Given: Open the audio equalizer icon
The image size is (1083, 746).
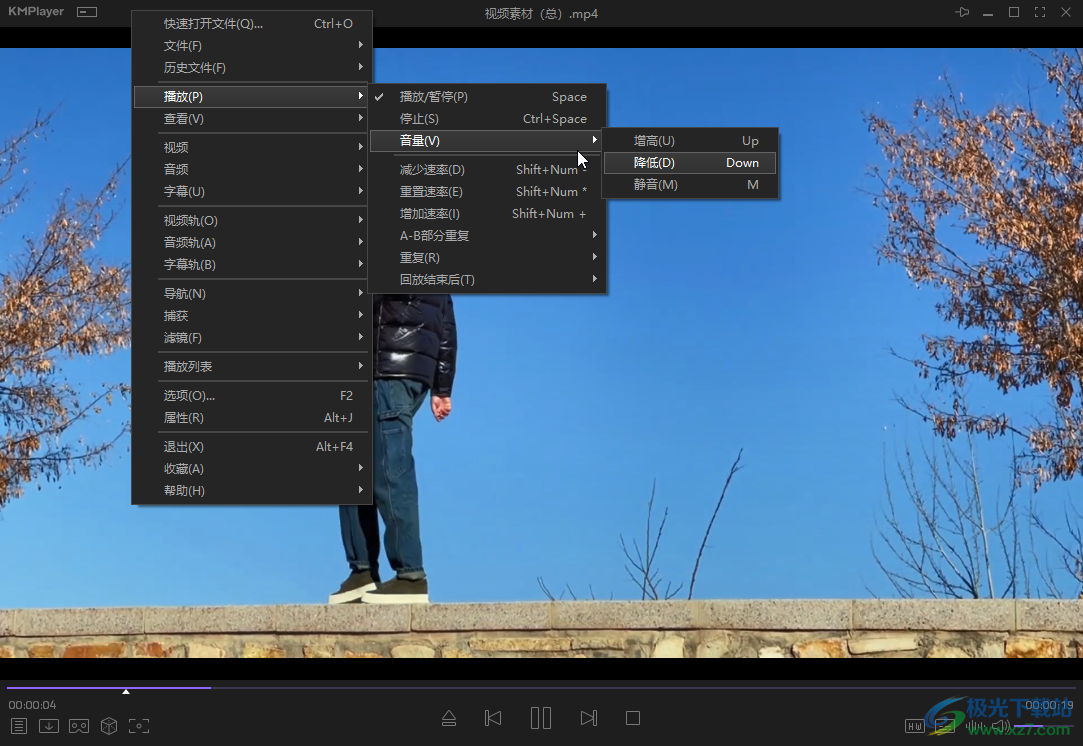Looking at the screenshot, I should (975, 726).
